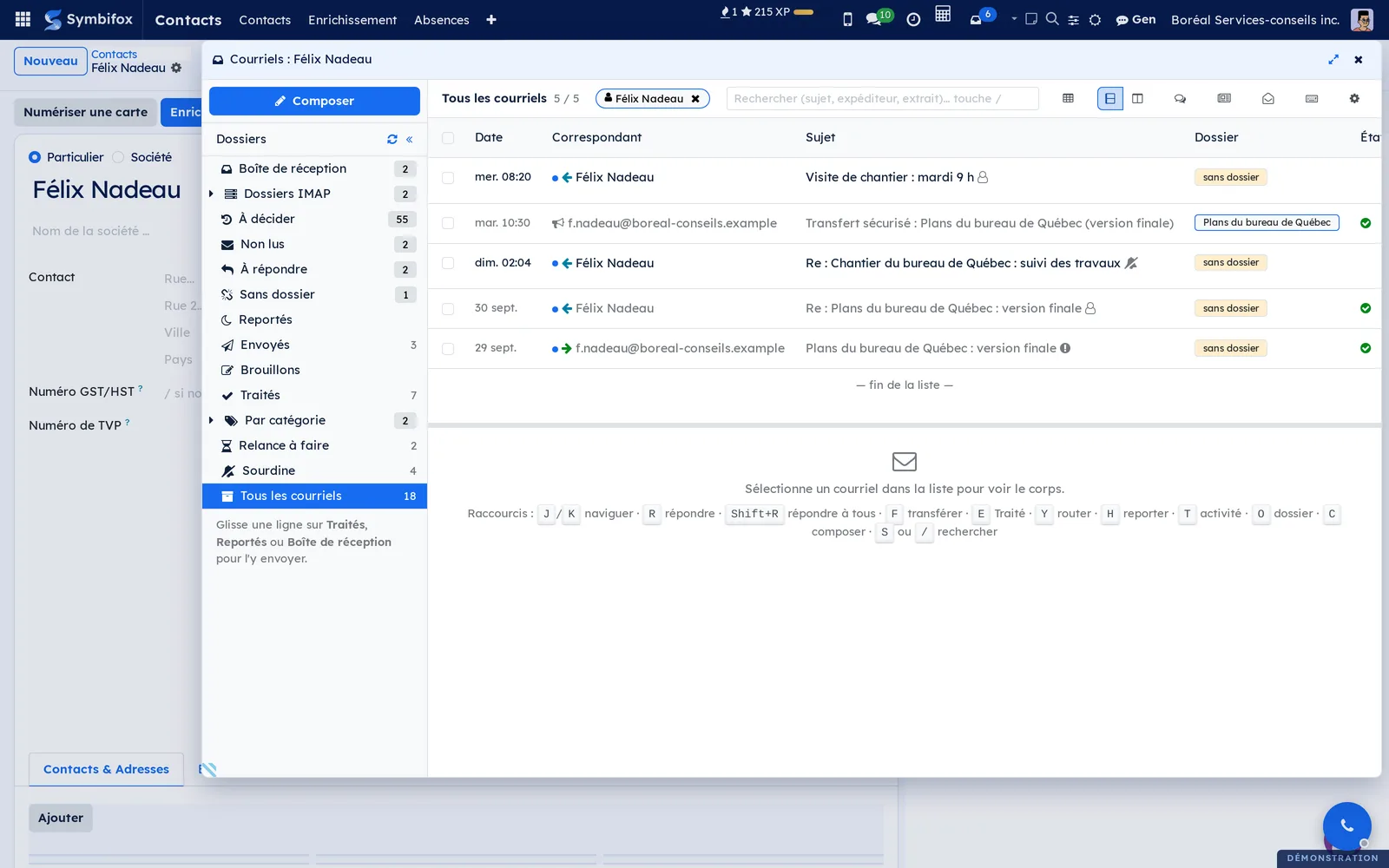Viewport: 1389px width, 868px height.
Task: Click the Composer button
Action: point(314,101)
